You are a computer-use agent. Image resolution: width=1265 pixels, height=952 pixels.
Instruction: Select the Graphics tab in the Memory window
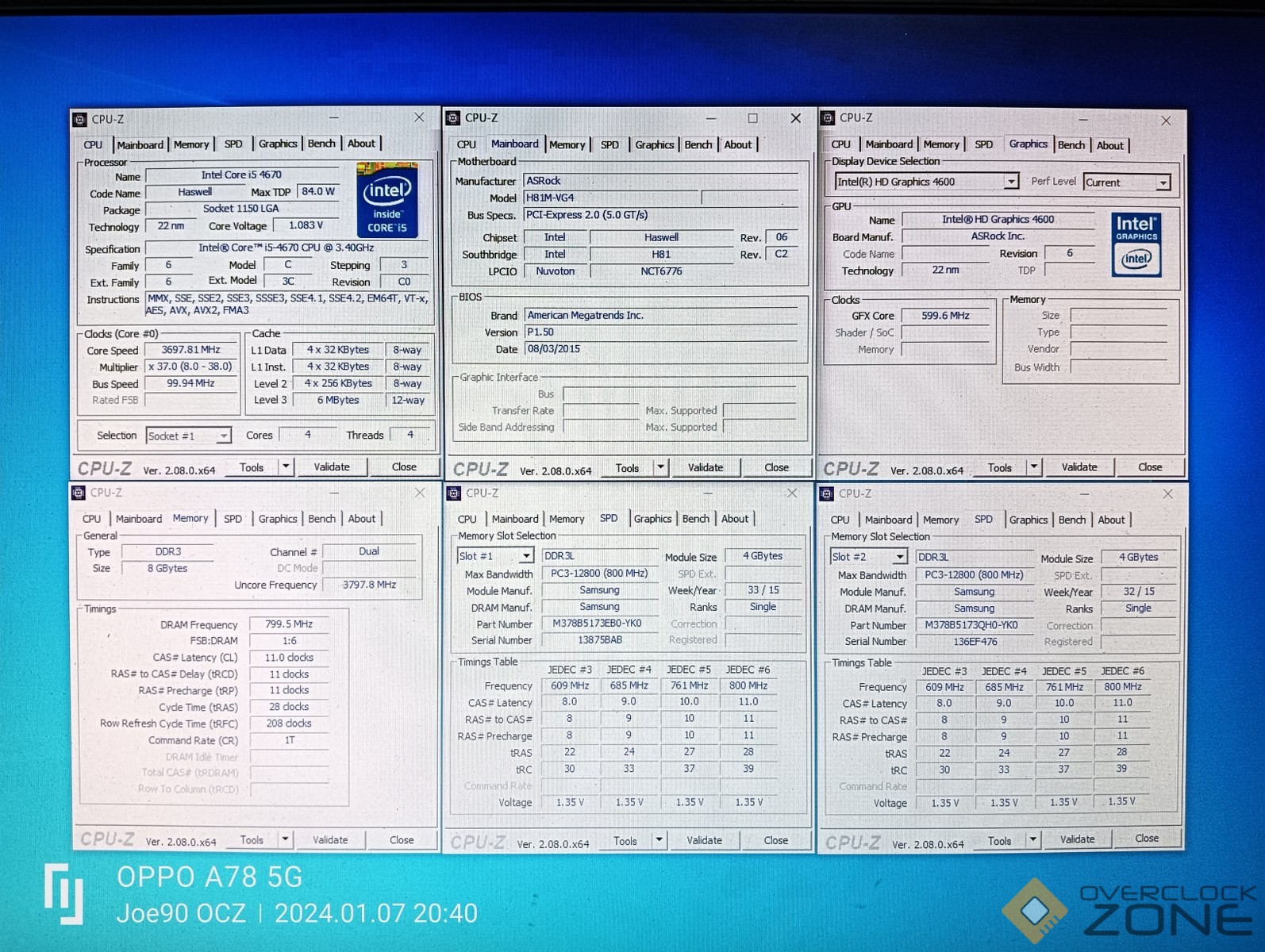click(x=278, y=519)
